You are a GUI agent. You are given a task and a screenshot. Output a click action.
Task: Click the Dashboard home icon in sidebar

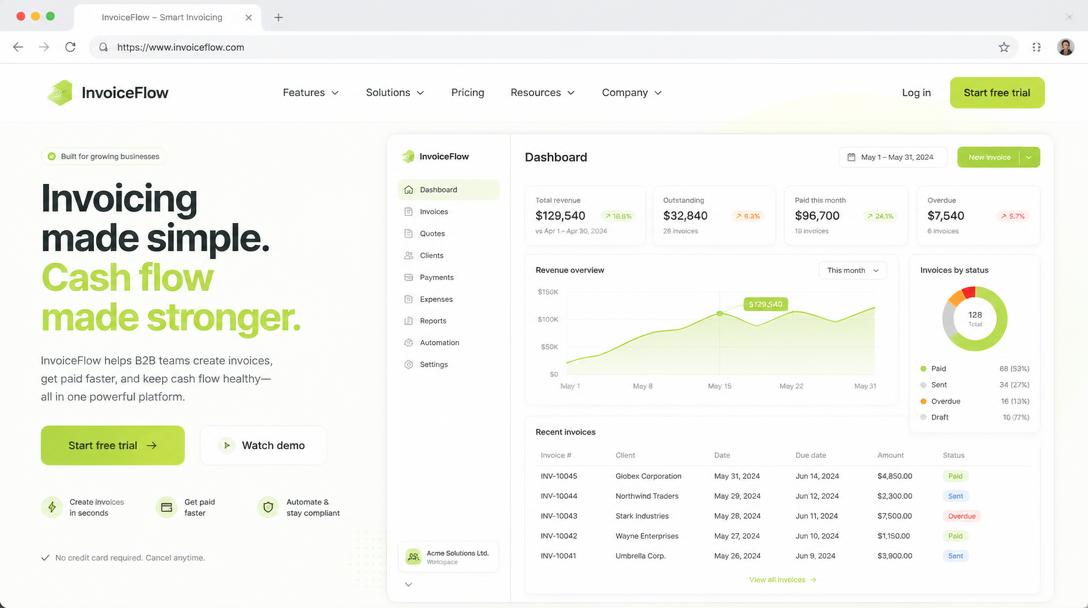point(408,189)
